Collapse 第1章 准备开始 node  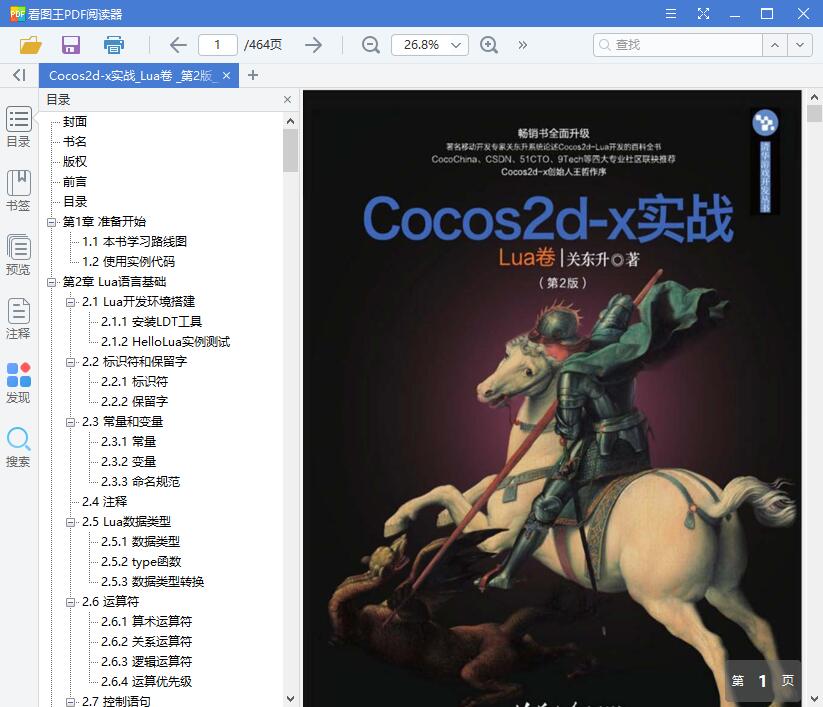pyautogui.click(x=51, y=222)
